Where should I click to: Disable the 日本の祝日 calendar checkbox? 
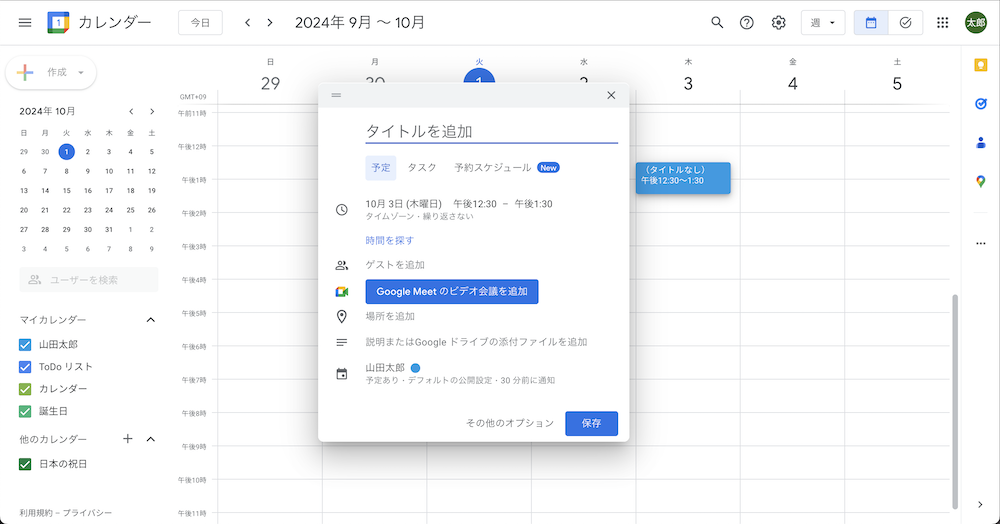(26, 464)
